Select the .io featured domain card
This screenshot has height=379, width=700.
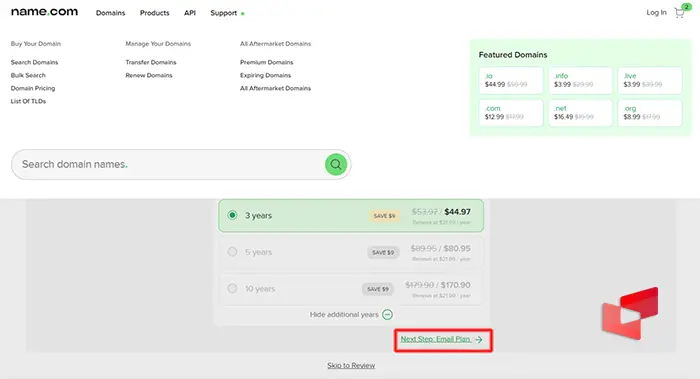click(x=511, y=80)
